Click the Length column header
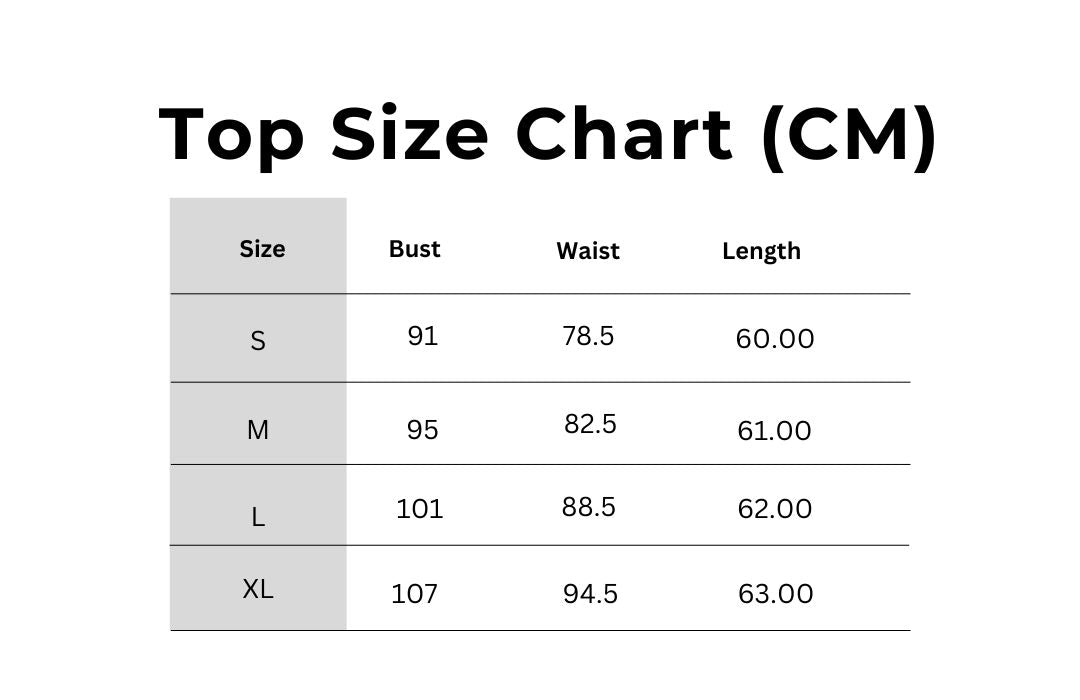Image resolution: width=1080 pixels, height=700 pixels. point(761,251)
